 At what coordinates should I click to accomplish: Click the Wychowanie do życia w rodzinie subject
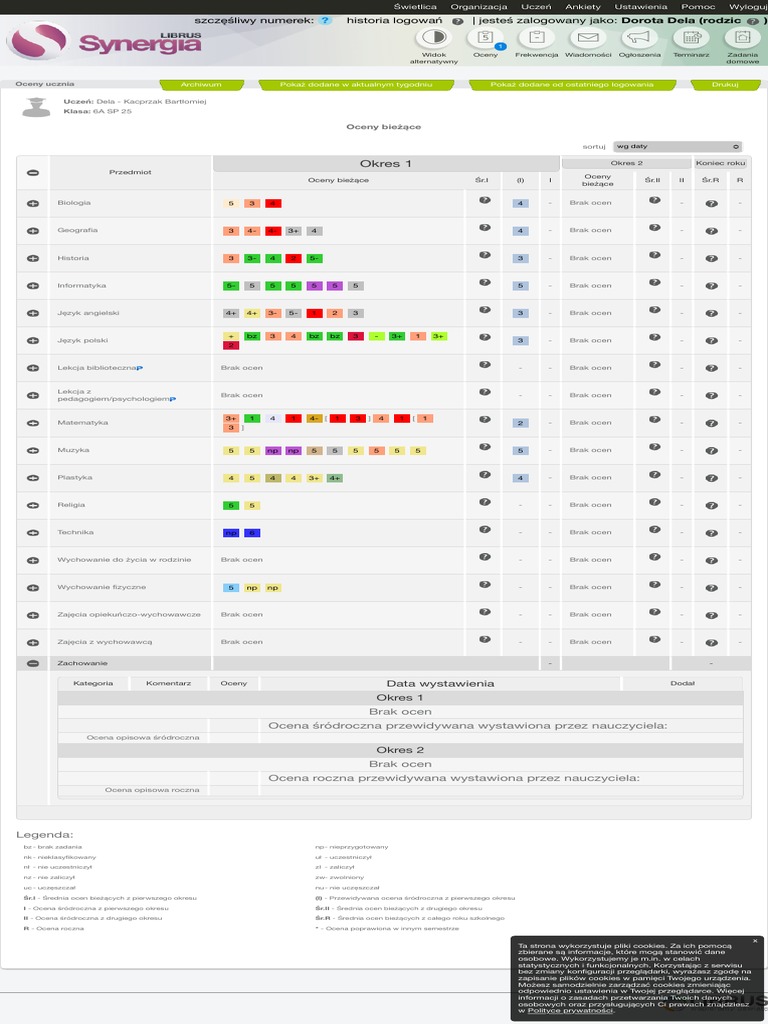point(124,560)
